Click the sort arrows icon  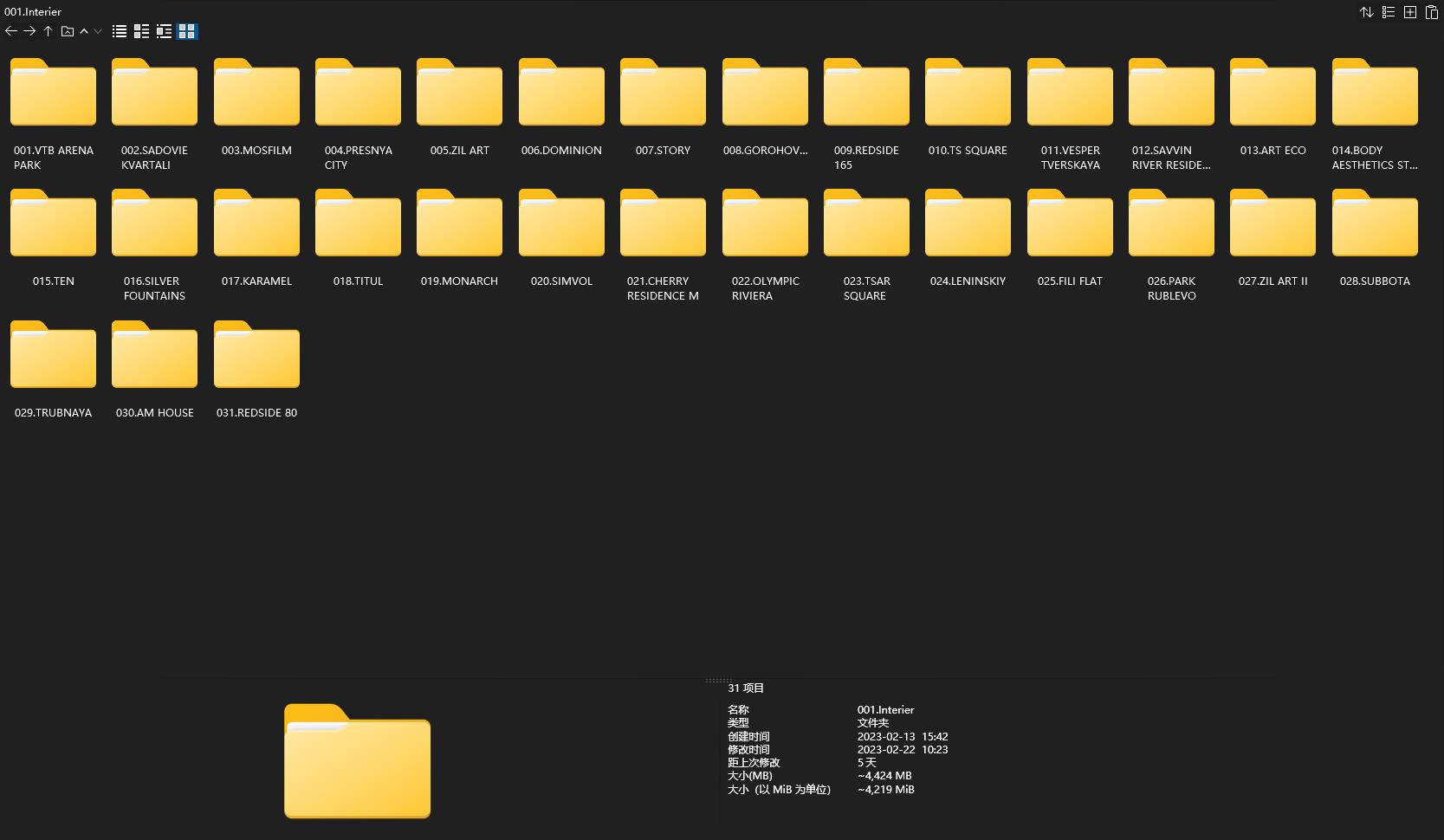tap(1366, 12)
